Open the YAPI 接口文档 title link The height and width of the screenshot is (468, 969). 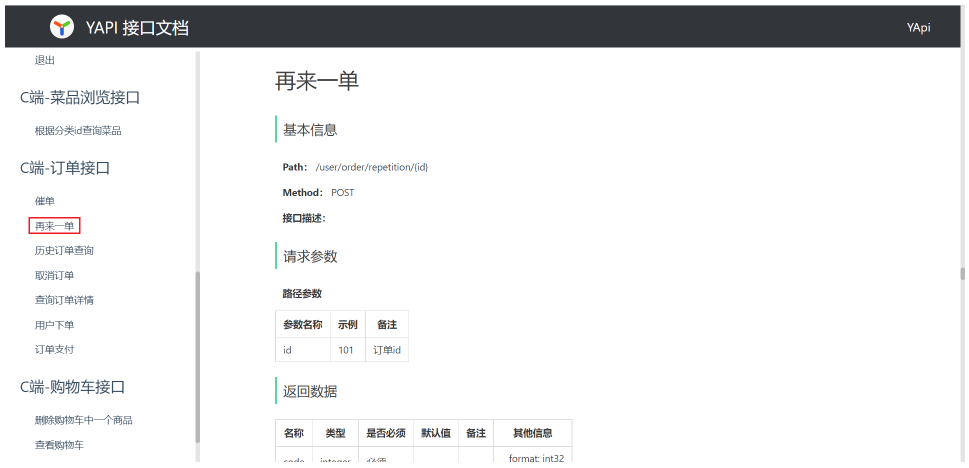tap(137, 28)
